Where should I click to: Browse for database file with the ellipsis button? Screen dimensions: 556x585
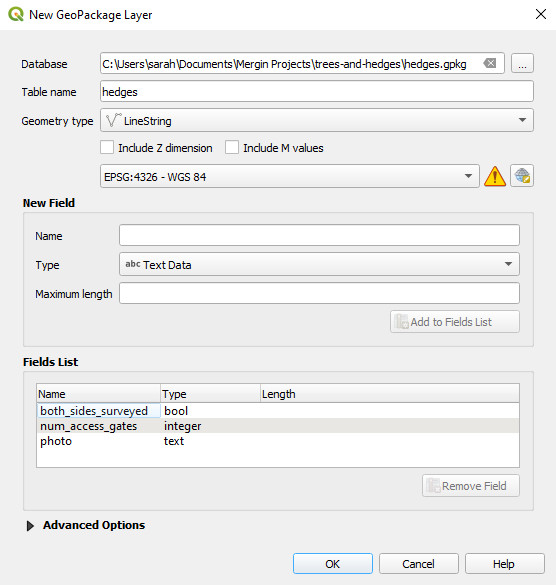coord(522,63)
